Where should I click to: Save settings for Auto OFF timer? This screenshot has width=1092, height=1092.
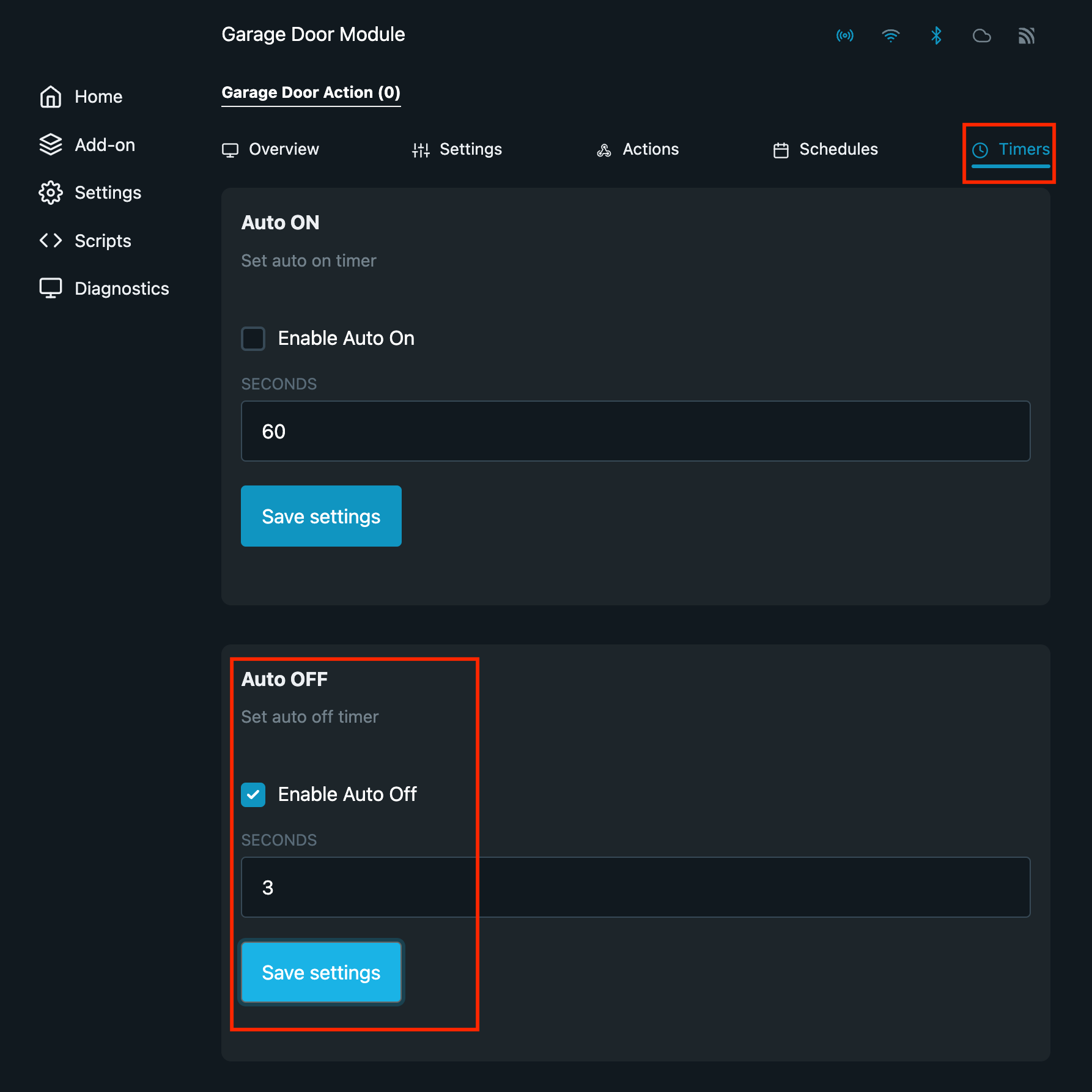coord(321,972)
